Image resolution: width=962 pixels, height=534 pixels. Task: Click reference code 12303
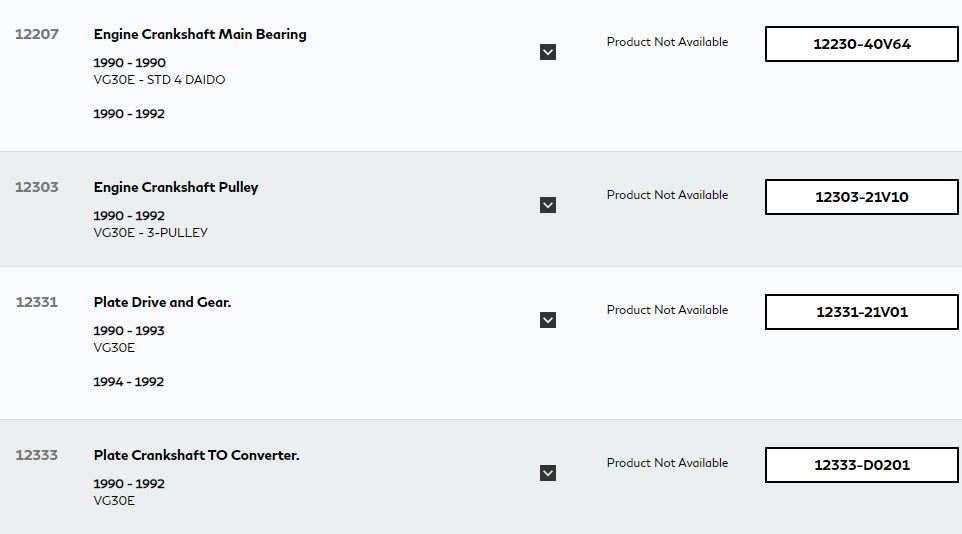37,187
